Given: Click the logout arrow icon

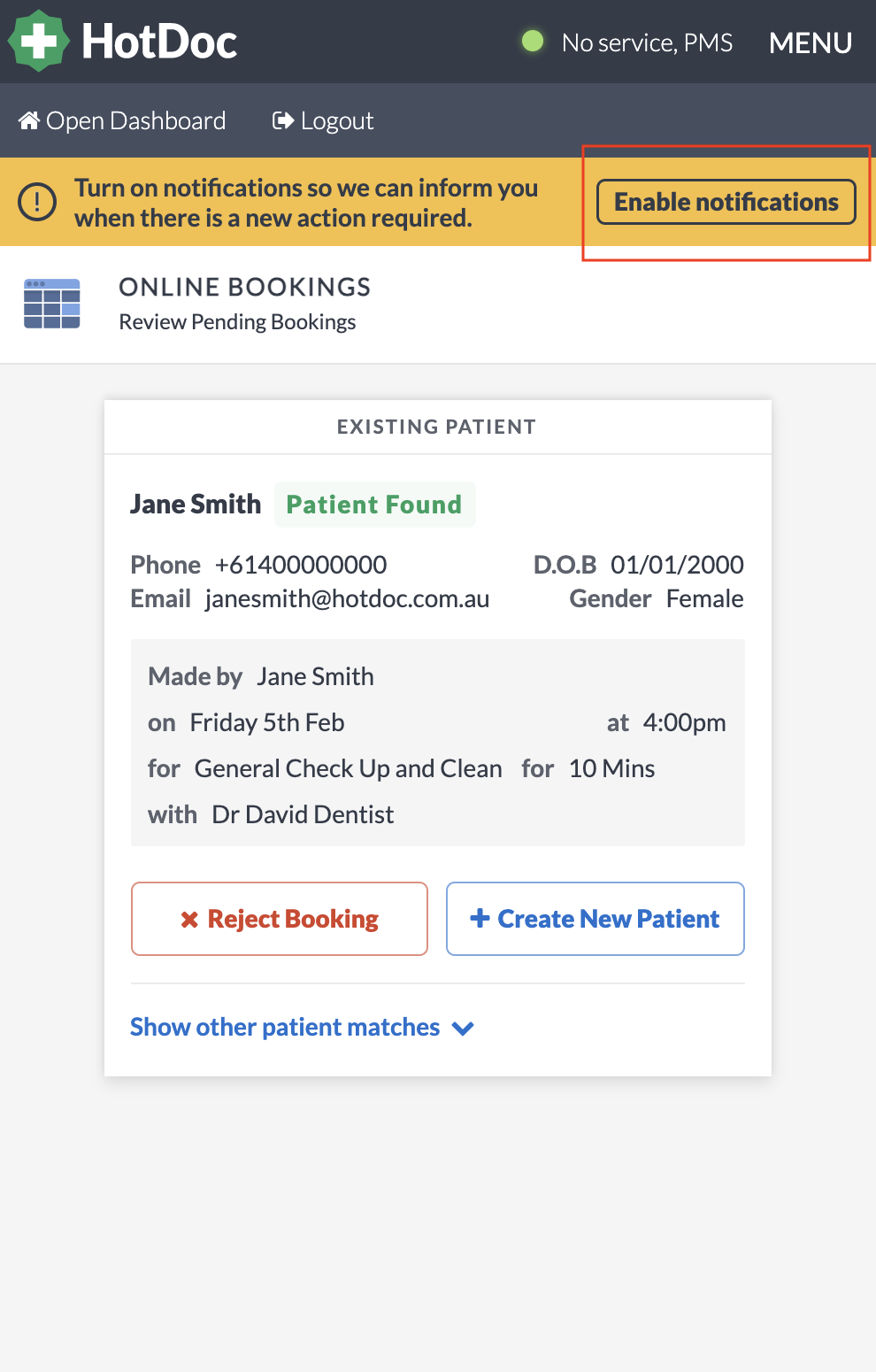Looking at the screenshot, I should pyautogui.click(x=283, y=120).
